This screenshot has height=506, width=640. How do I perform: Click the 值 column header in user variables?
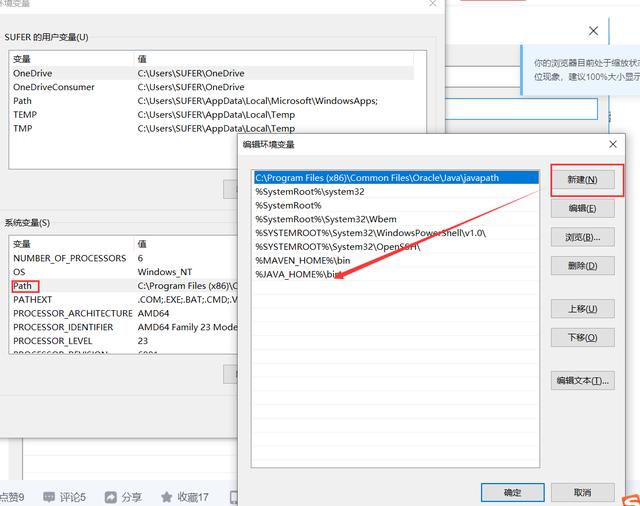click(274, 59)
